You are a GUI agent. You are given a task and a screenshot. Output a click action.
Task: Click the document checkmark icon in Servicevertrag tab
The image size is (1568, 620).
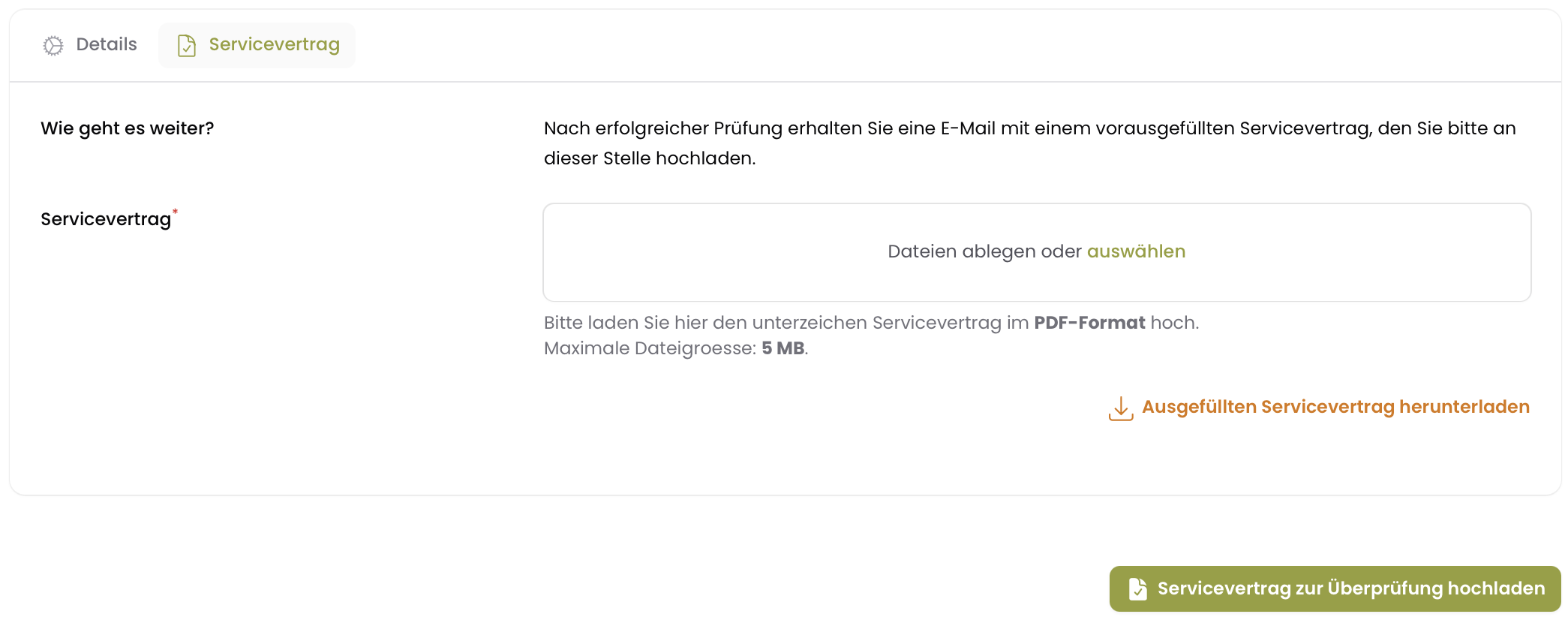tap(186, 46)
